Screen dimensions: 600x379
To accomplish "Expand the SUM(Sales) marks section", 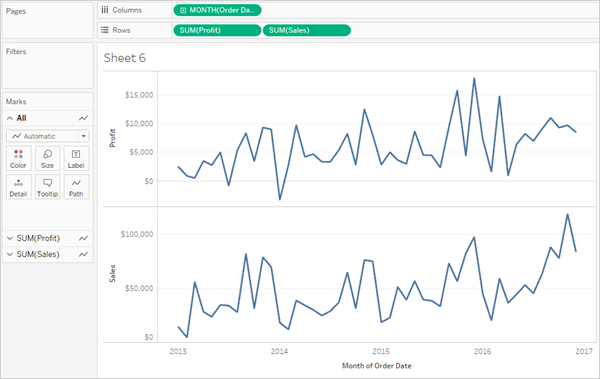I will (x=10, y=254).
